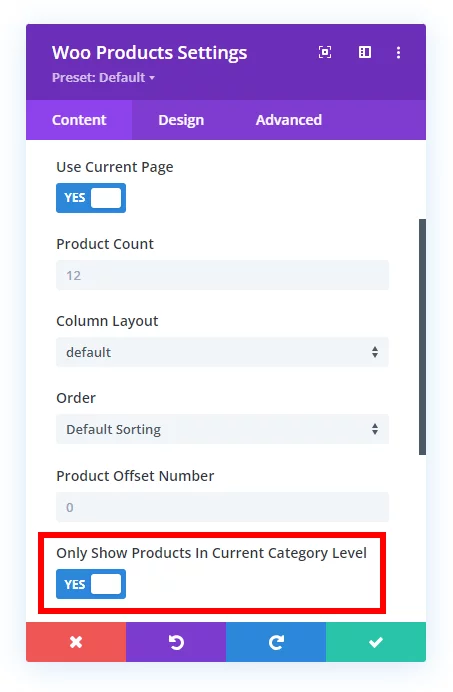Screen dimensions: 453x692
Task: Click the Product Count input field
Action: point(222,275)
